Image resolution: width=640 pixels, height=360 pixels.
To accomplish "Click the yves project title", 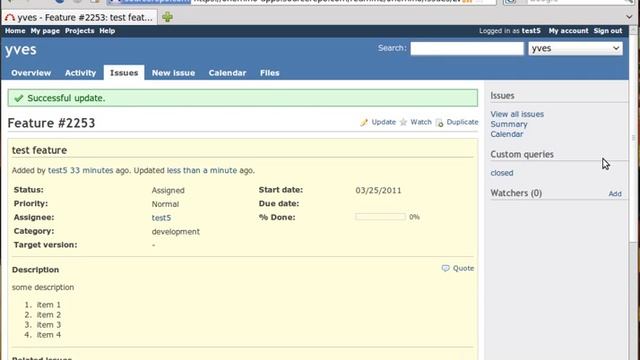I will tap(21, 50).
